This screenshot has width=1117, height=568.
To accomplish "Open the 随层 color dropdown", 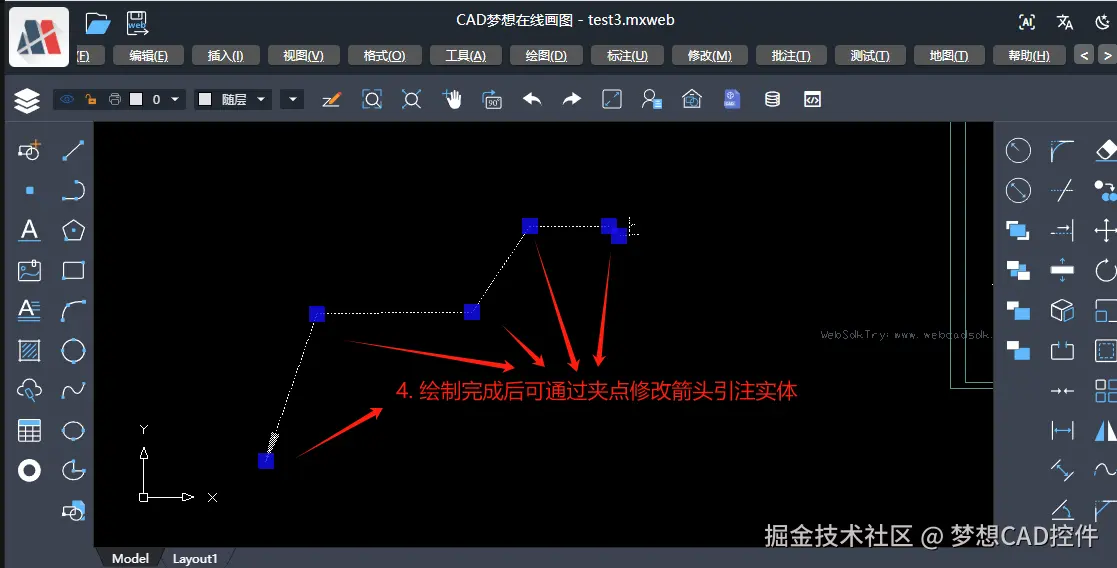I will [x=261, y=99].
